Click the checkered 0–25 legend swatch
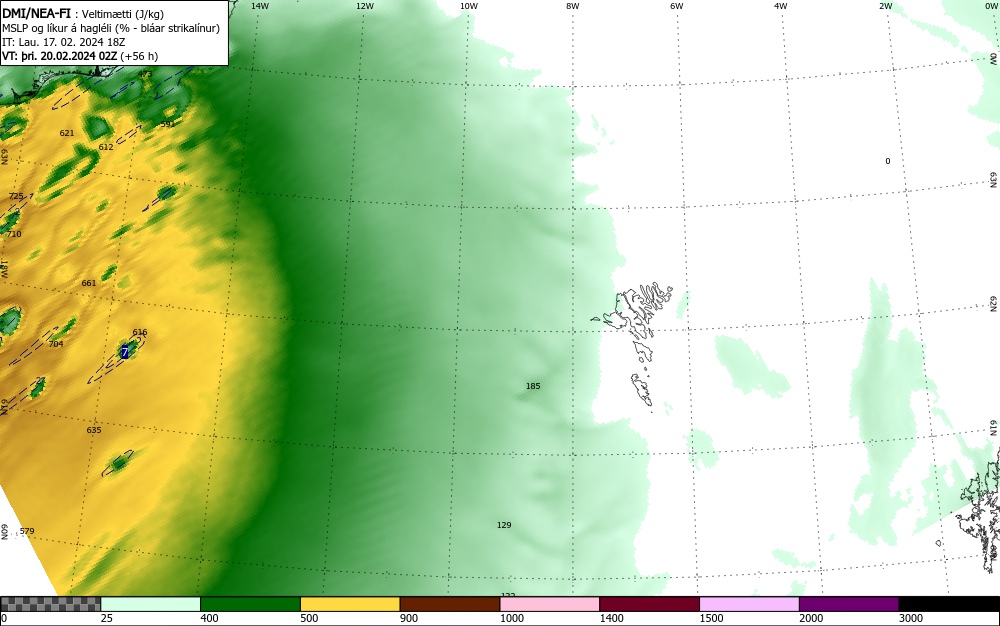 (50, 604)
